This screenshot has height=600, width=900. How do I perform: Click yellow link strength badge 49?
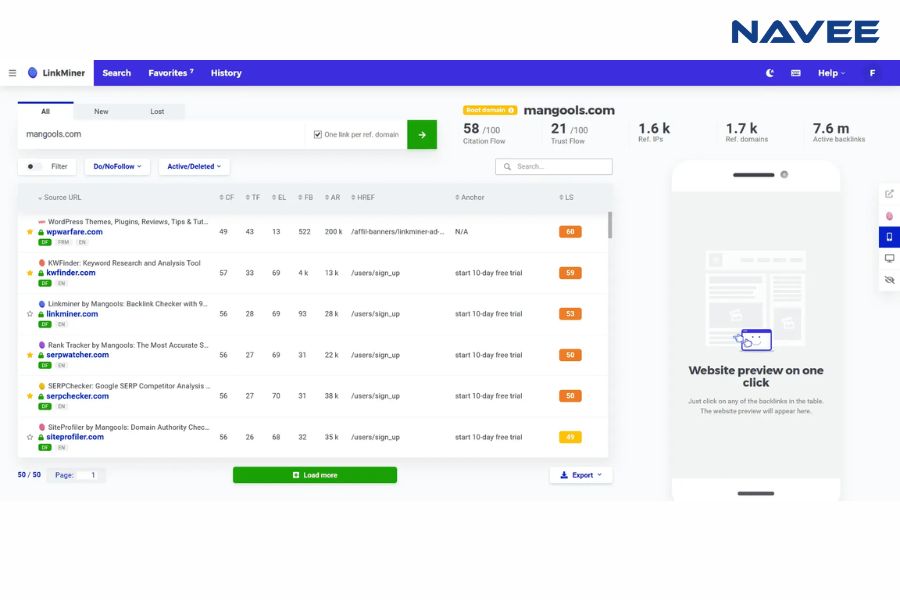point(570,437)
